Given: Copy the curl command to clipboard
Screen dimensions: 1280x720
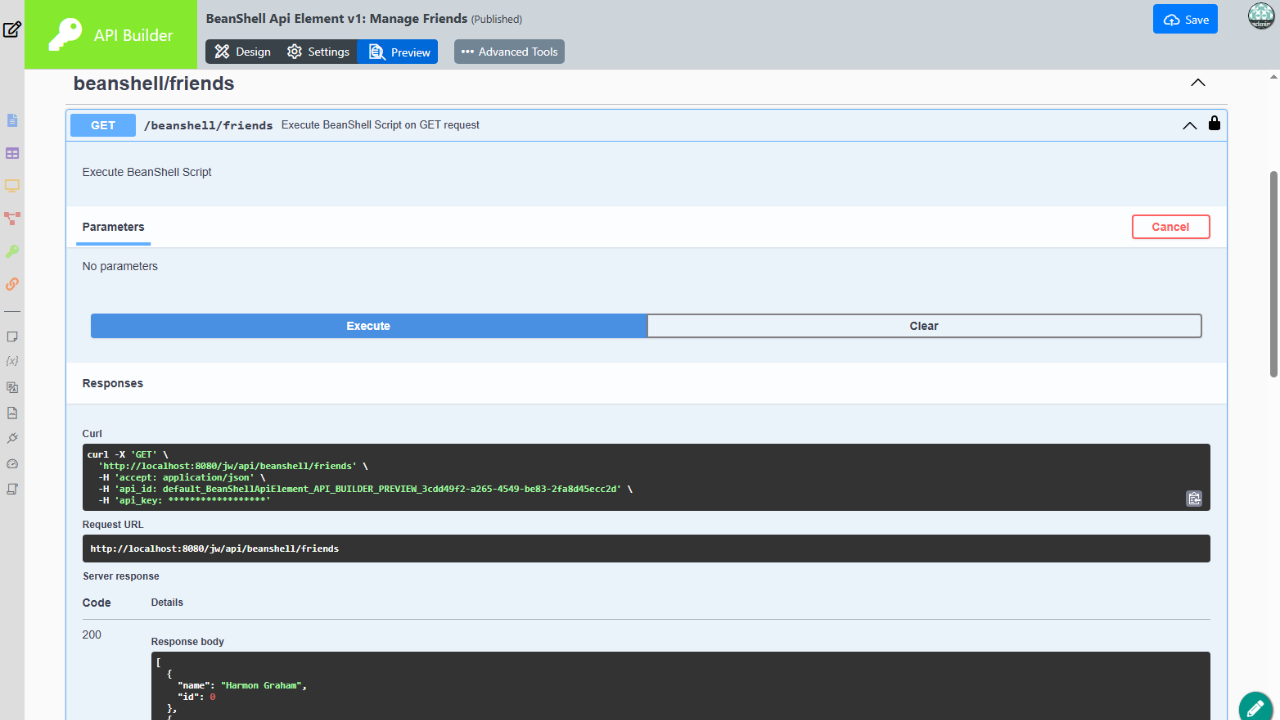Looking at the screenshot, I should (x=1193, y=498).
